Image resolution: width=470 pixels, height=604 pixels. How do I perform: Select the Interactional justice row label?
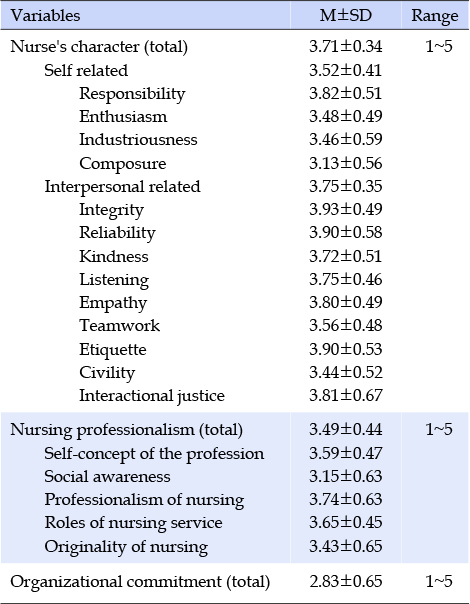152,396
